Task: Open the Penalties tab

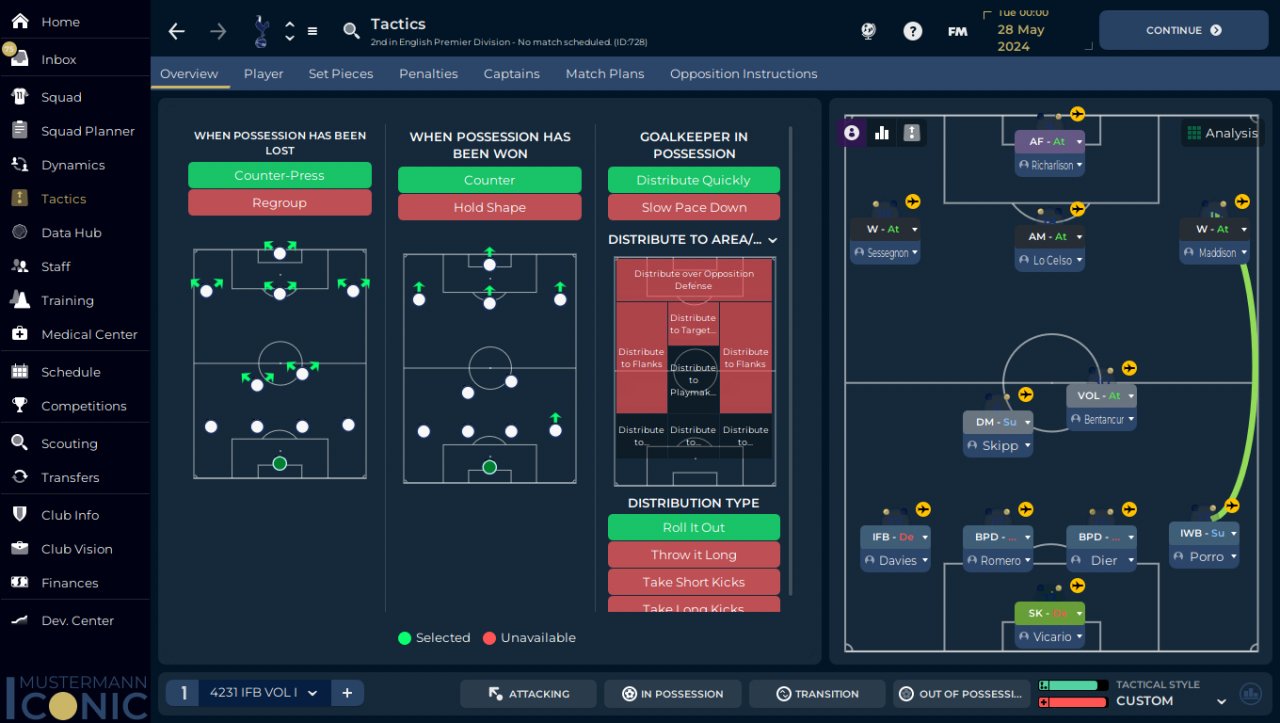Action: (x=429, y=74)
